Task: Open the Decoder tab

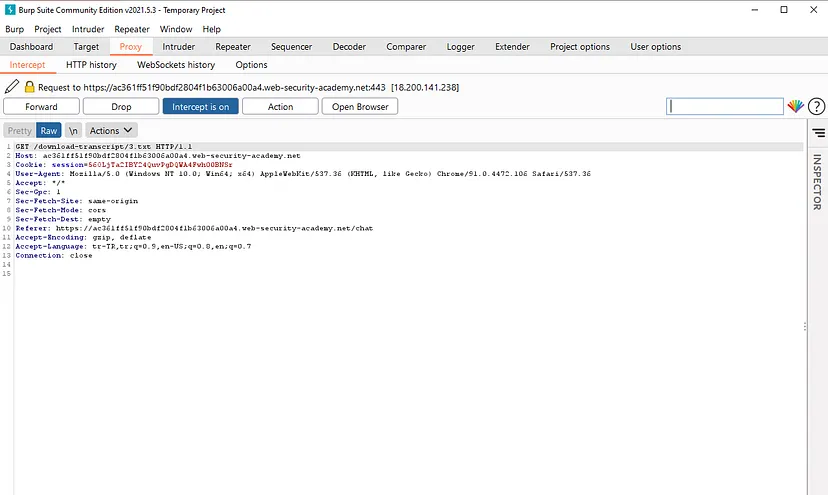Action: coord(349,46)
